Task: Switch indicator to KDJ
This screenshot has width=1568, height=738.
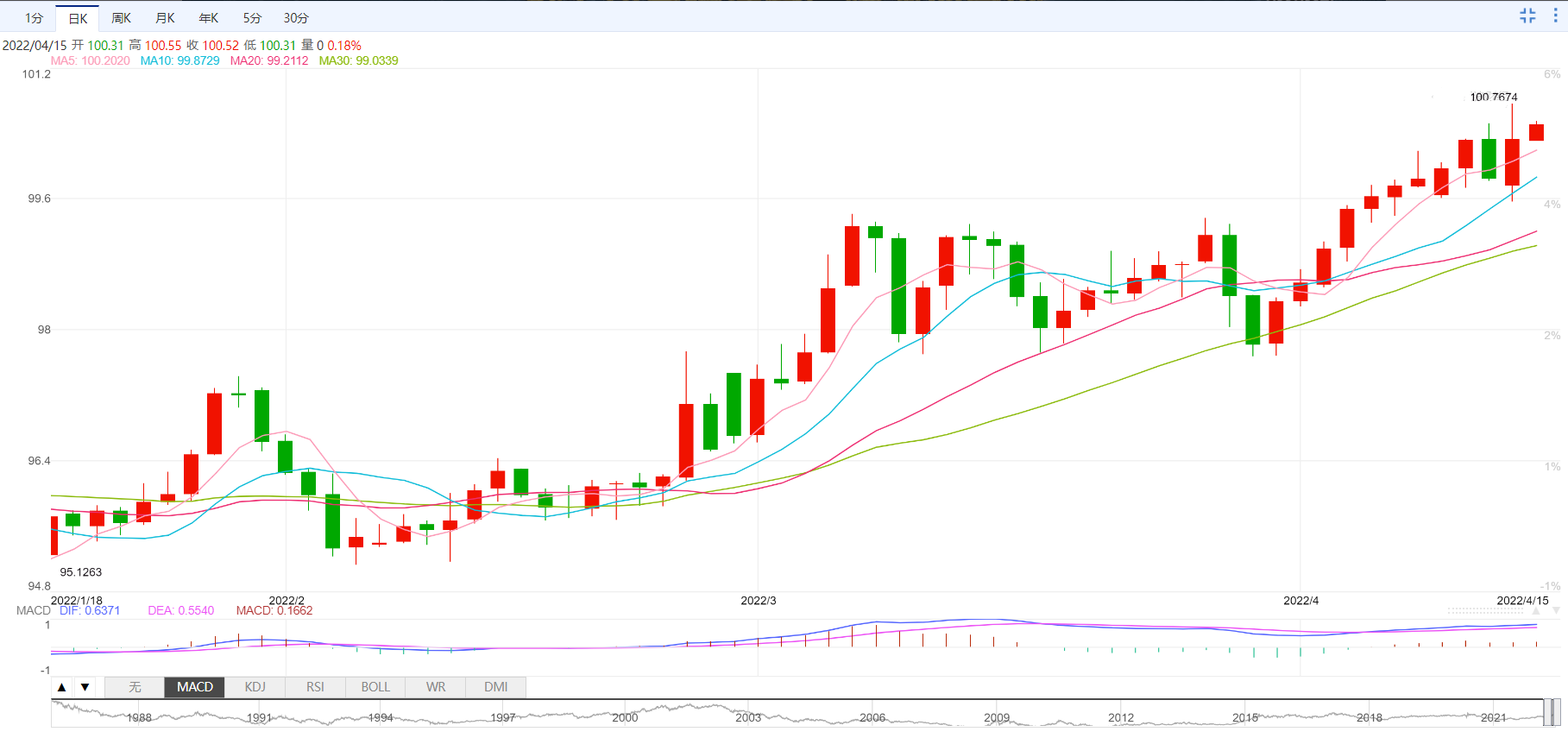Action: [255, 687]
